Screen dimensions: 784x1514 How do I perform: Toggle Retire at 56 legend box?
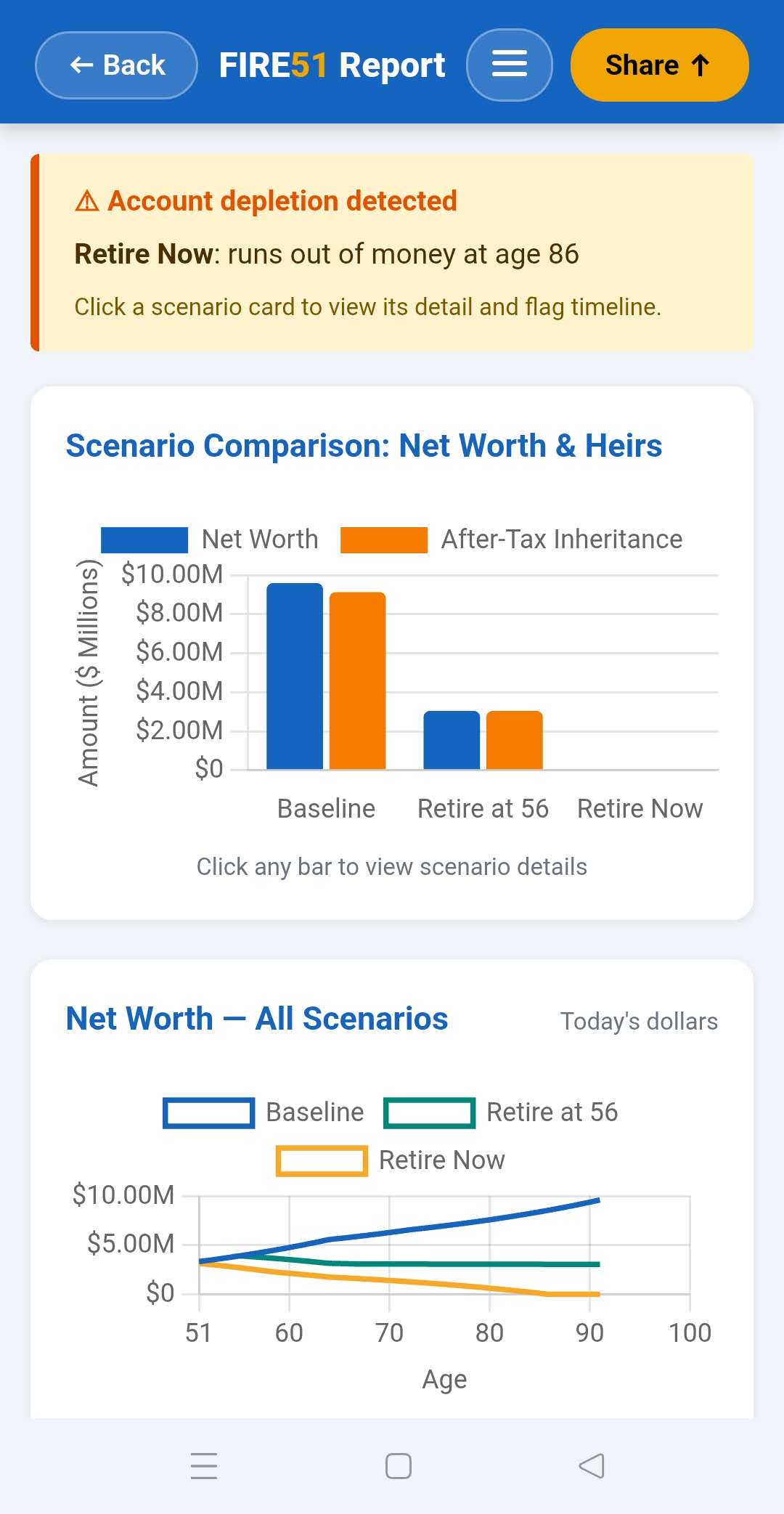430,1112
